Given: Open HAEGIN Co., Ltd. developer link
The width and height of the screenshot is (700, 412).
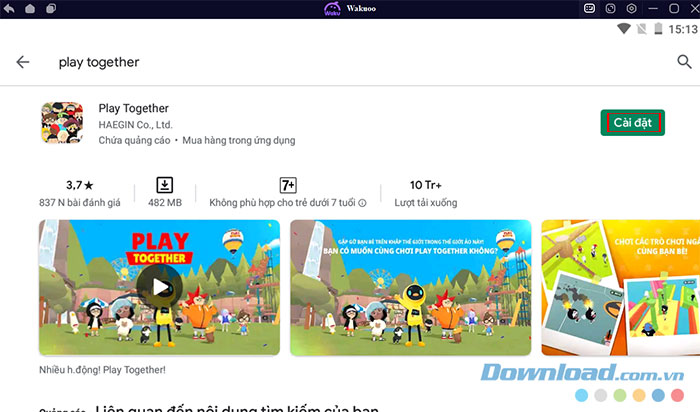Looking at the screenshot, I should pyautogui.click(x=136, y=125).
